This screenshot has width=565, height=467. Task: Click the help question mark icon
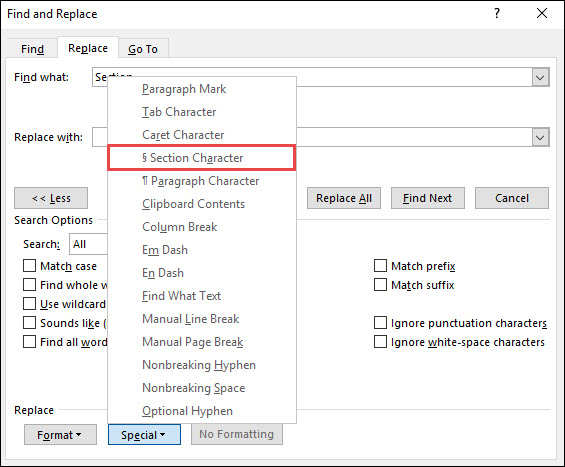[497, 14]
